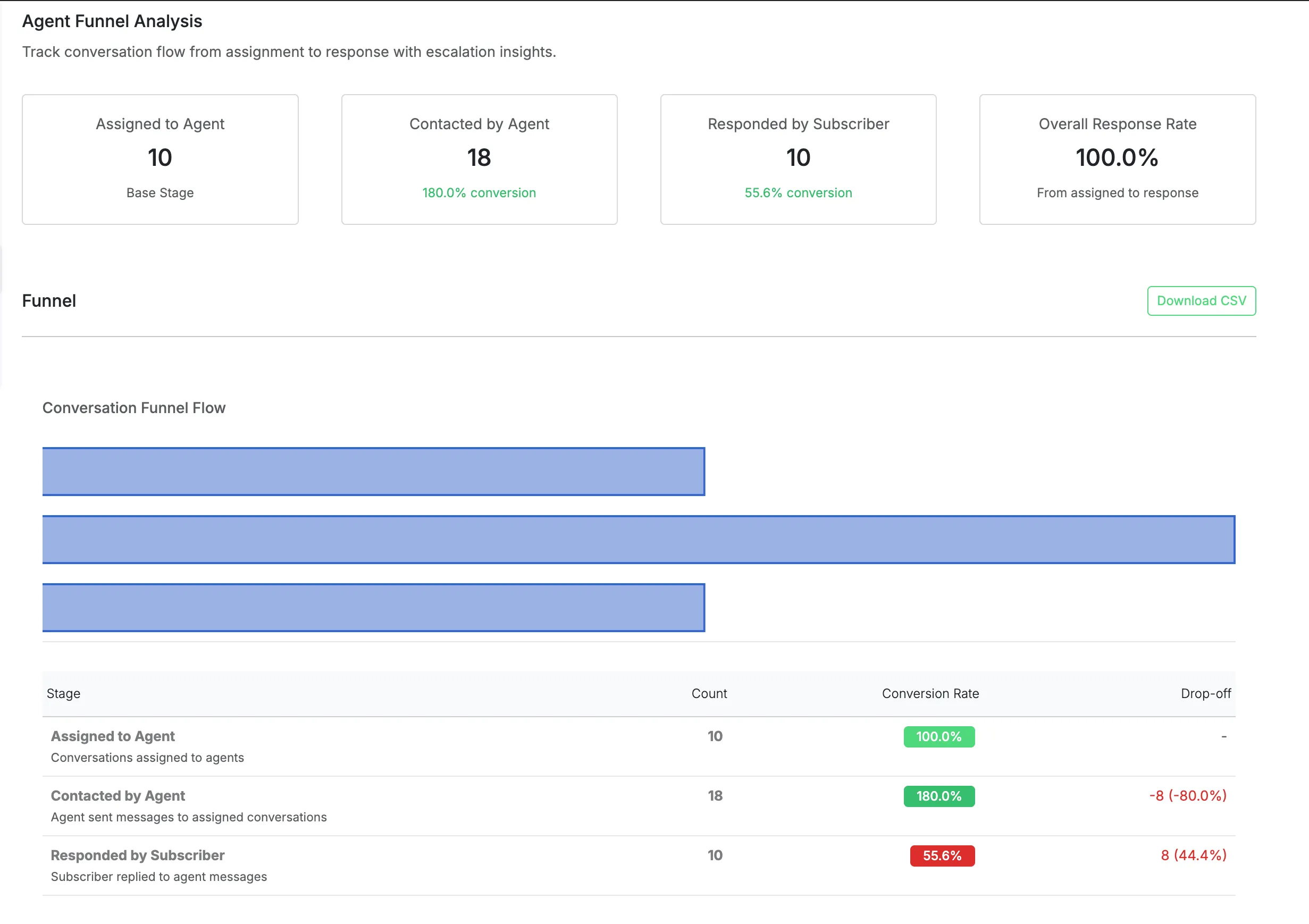Screen dimensions: 1309x924
Task: Click the bottom funnel bar for Responded stage
Action: pyautogui.click(x=373, y=607)
